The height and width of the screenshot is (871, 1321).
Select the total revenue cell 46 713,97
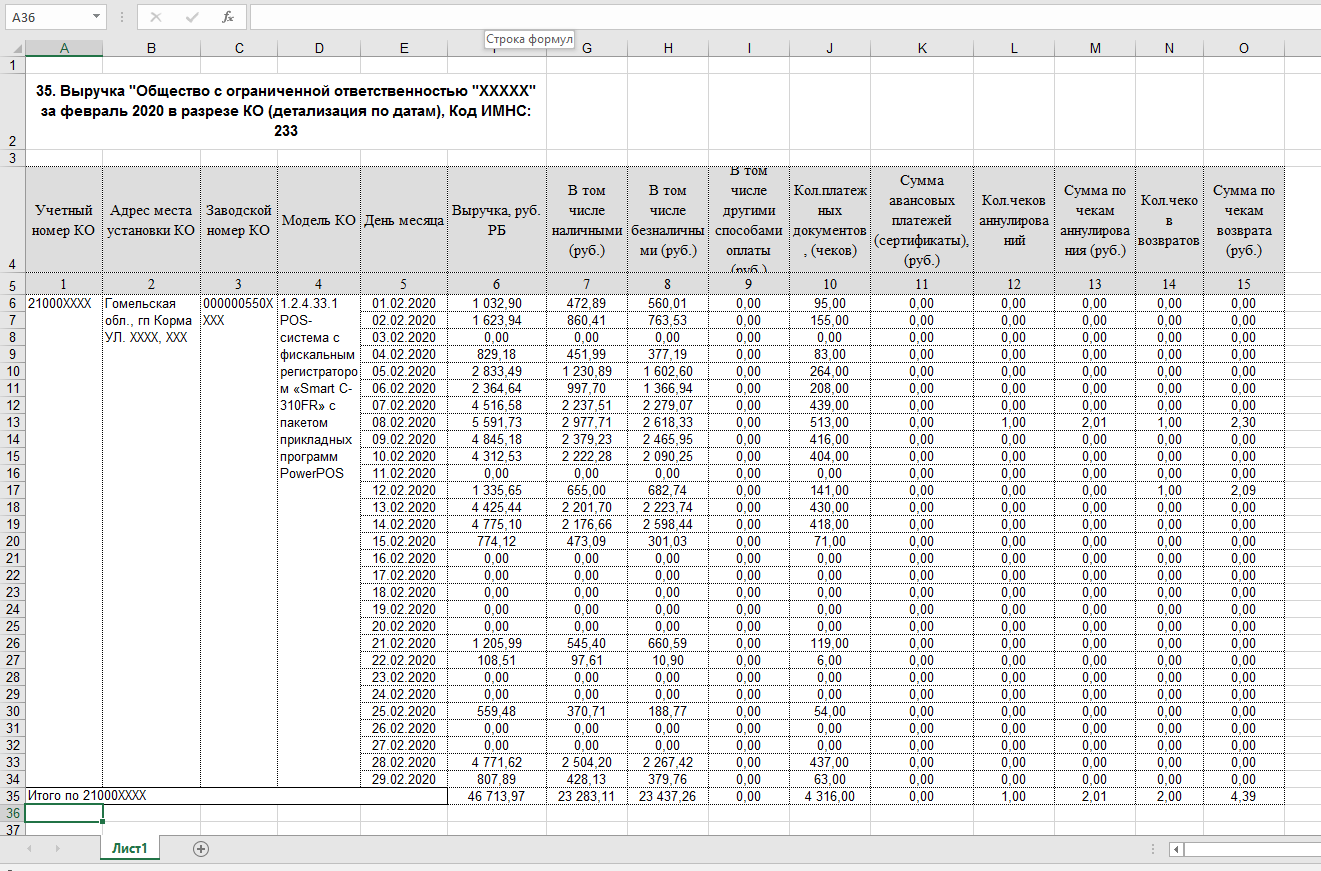pos(497,796)
